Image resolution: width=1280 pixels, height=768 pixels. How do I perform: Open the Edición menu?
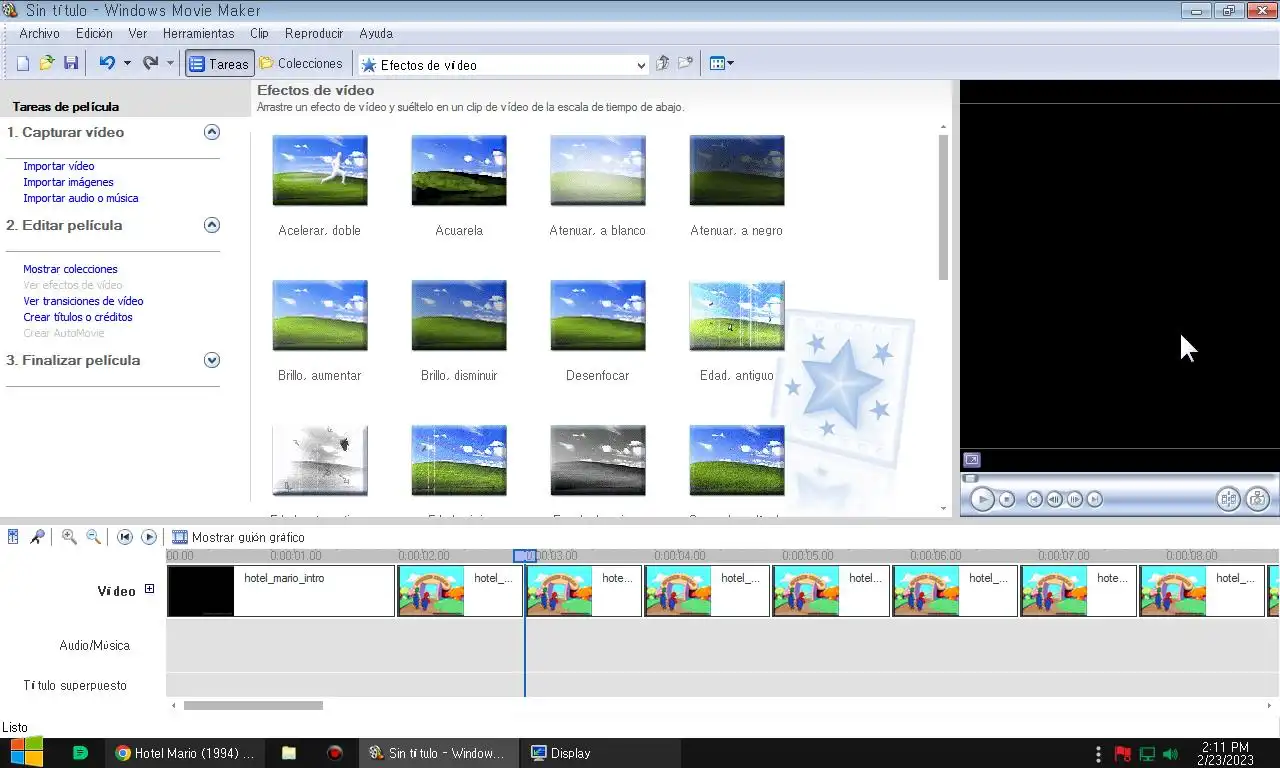(x=94, y=33)
